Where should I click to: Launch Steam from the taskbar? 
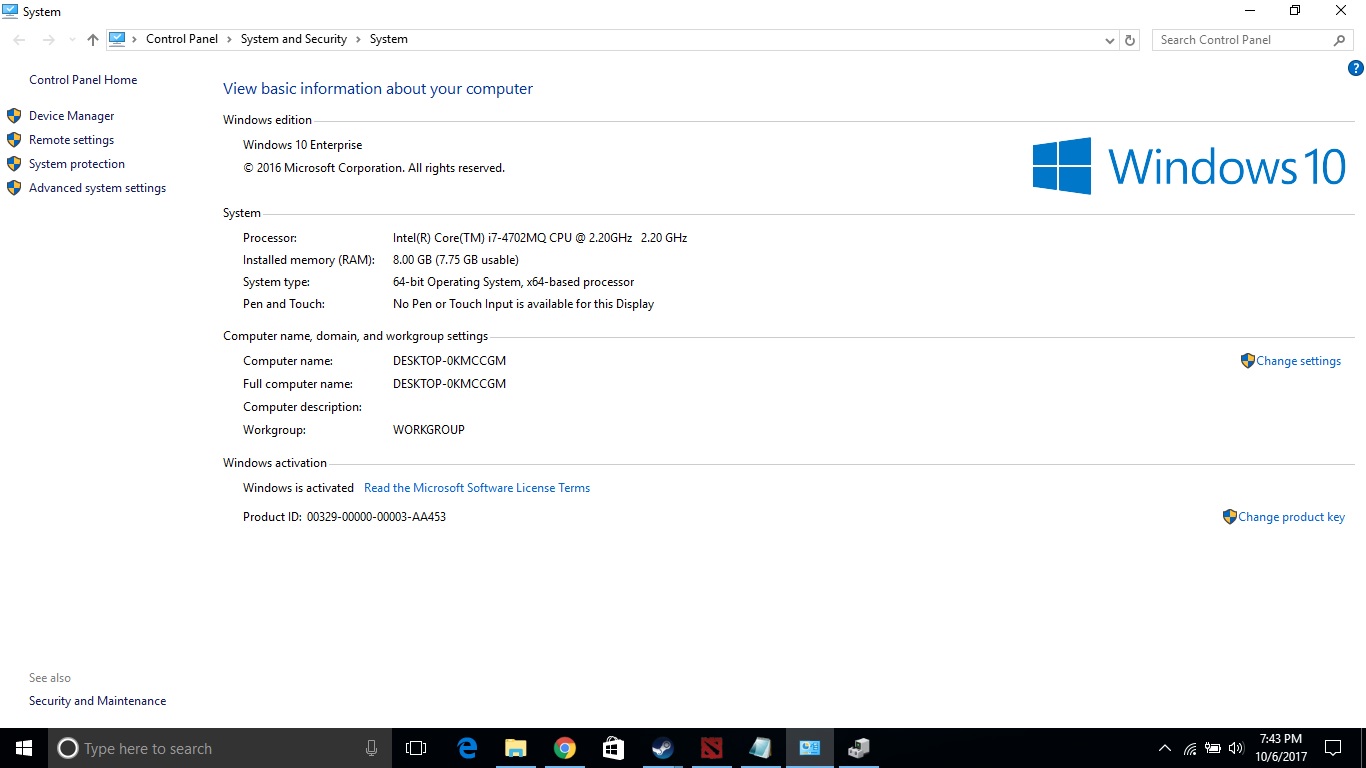click(663, 748)
